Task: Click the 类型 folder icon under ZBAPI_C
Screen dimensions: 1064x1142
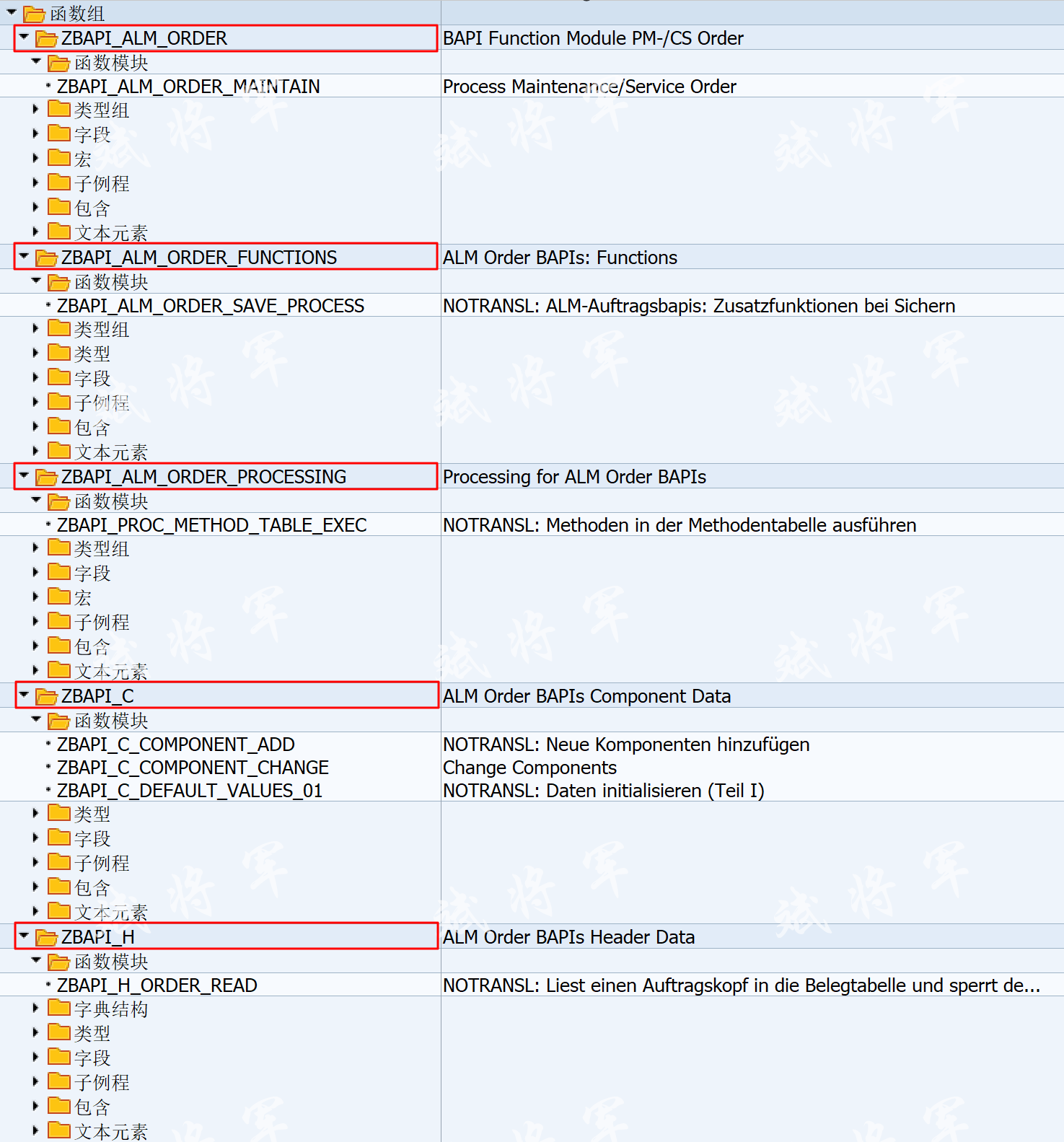Action: pyautogui.click(x=58, y=813)
